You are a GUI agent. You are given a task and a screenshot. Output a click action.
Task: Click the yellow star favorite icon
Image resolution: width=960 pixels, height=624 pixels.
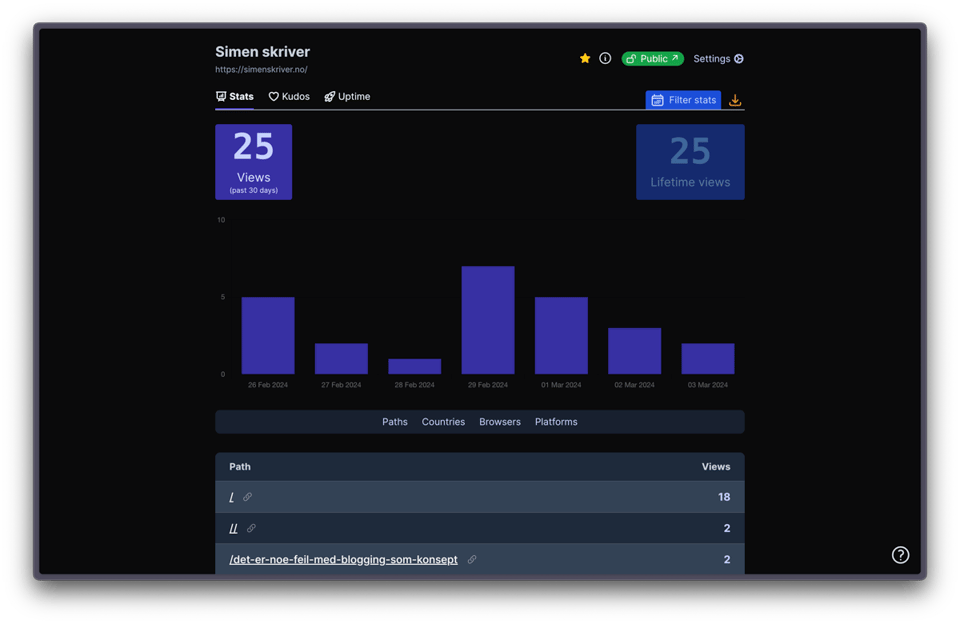pyautogui.click(x=585, y=59)
